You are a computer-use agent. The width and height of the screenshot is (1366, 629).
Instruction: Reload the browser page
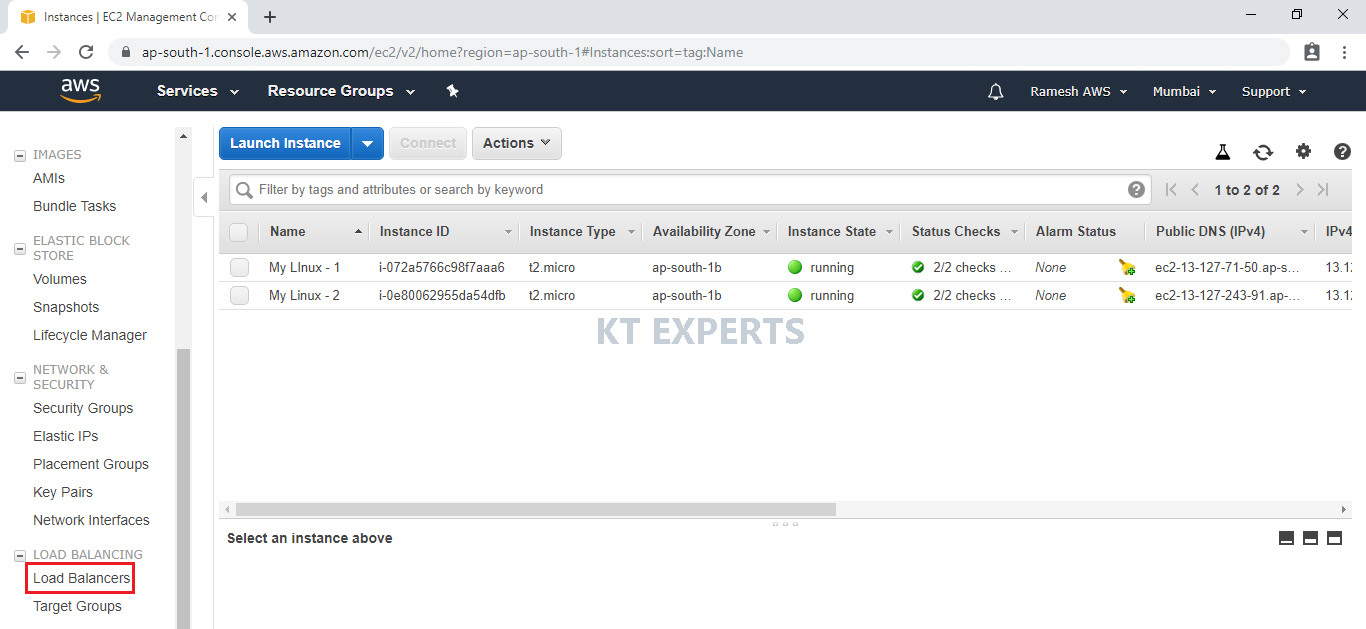point(86,52)
